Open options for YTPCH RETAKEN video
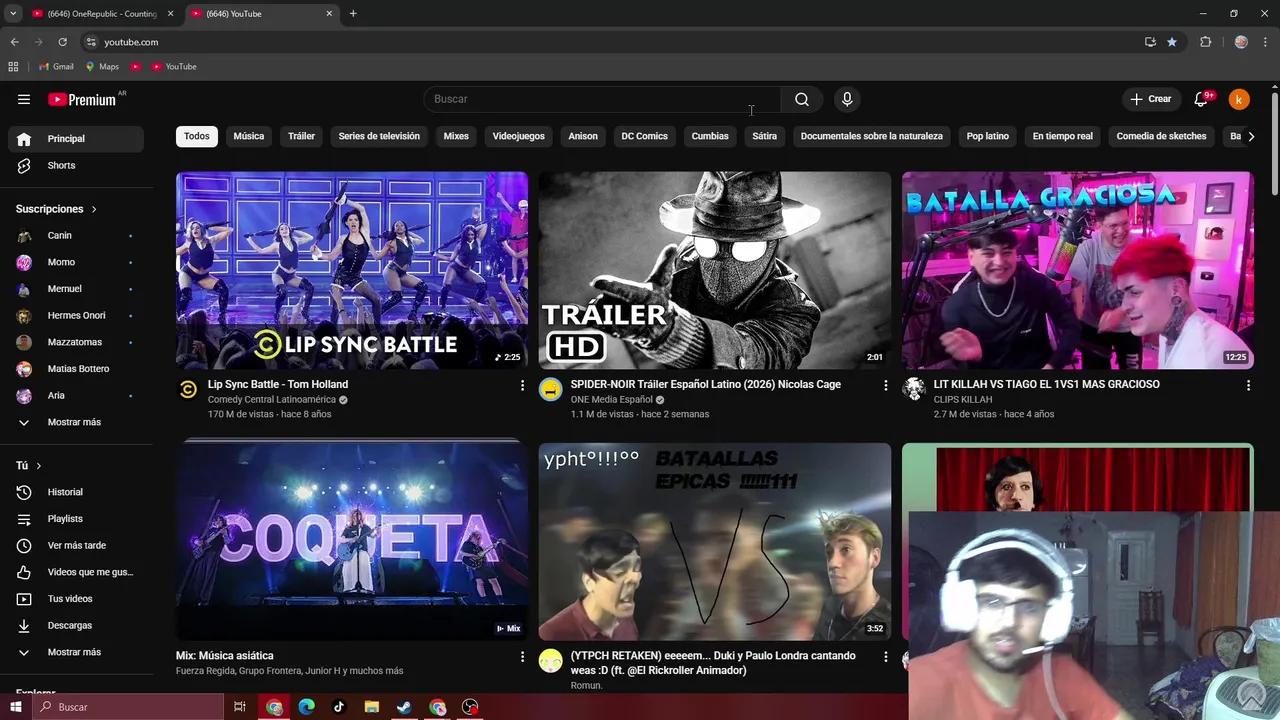Image resolution: width=1280 pixels, height=720 pixels. click(x=885, y=657)
